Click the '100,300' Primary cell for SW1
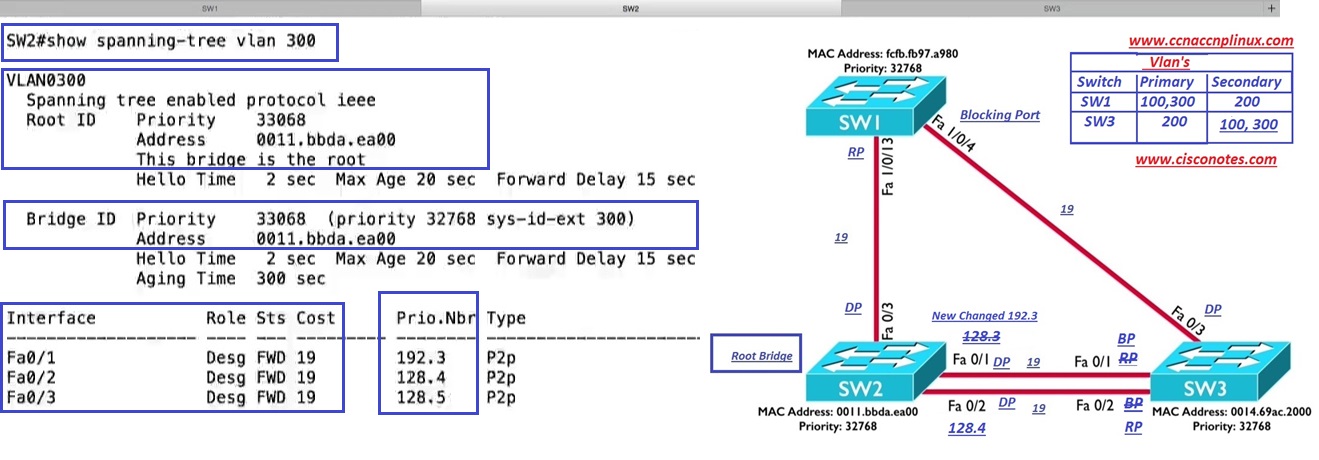 pyautogui.click(x=1167, y=102)
